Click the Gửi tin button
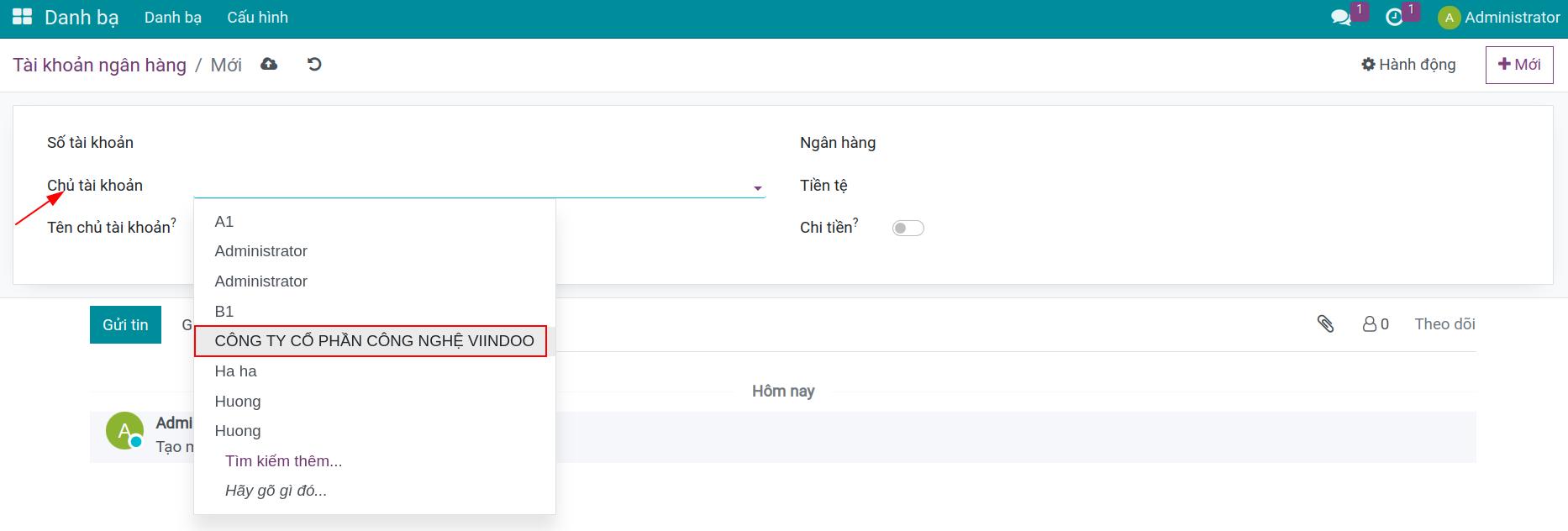1568x531 pixels. click(125, 324)
